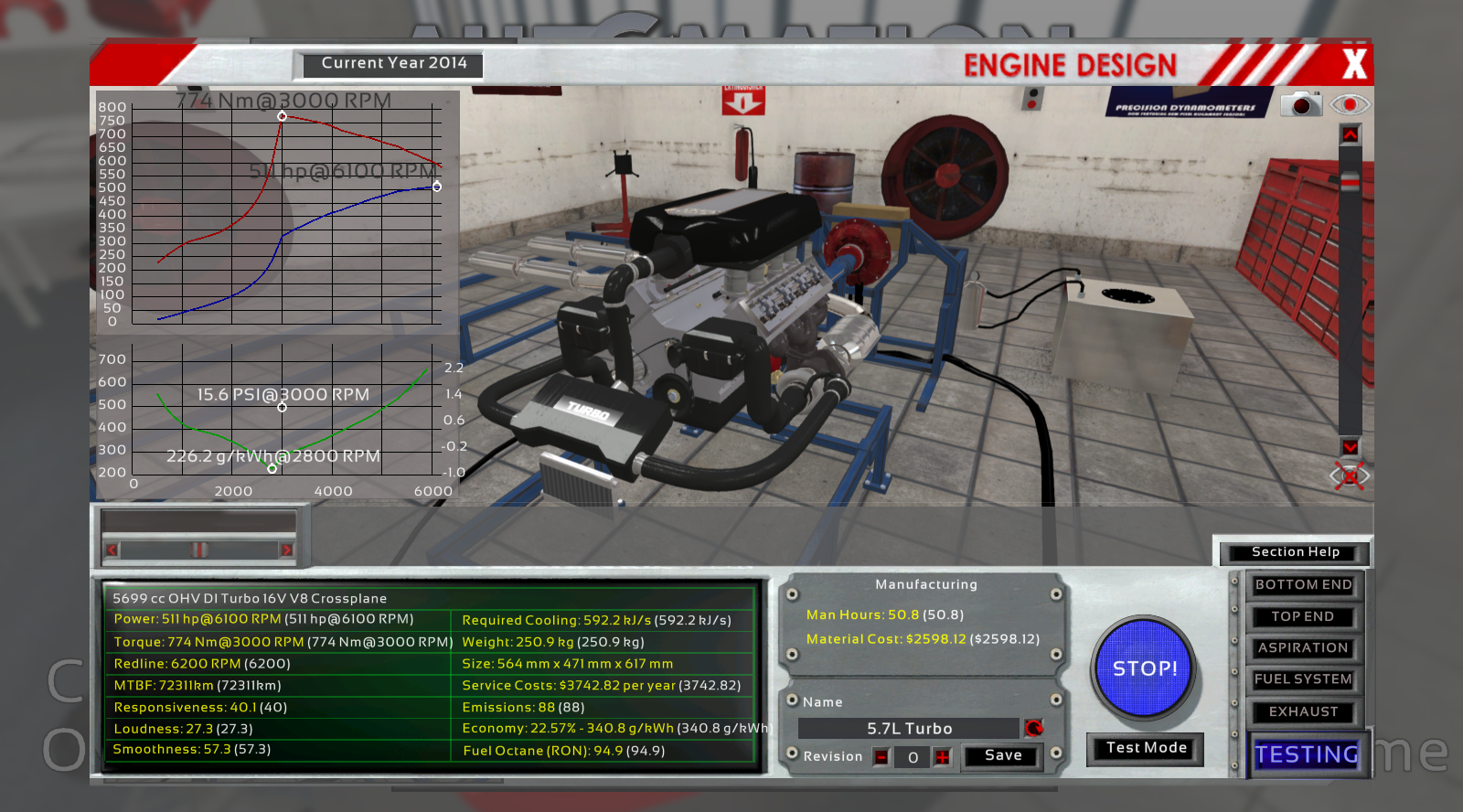This screenshot has width=1463, height=812.
Task: Click the Required Cooling stat
Action: [x=596, y=620]
